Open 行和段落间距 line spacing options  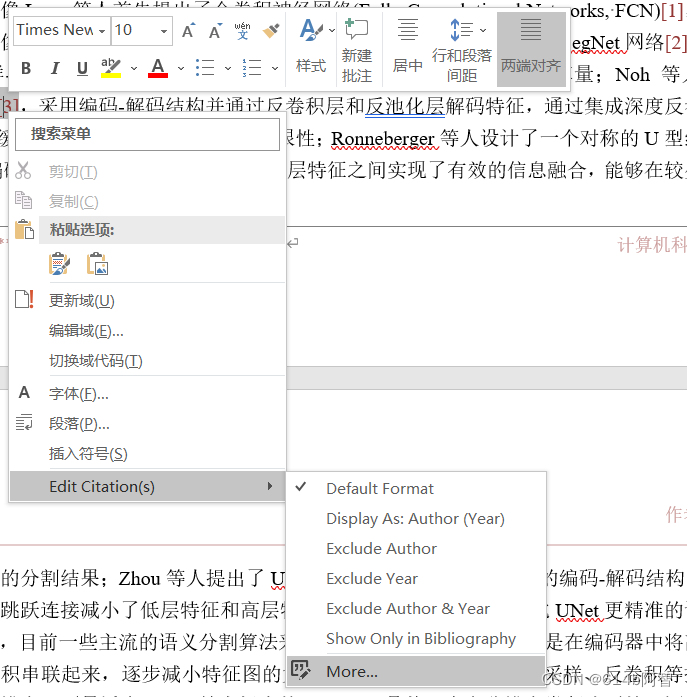462,49
